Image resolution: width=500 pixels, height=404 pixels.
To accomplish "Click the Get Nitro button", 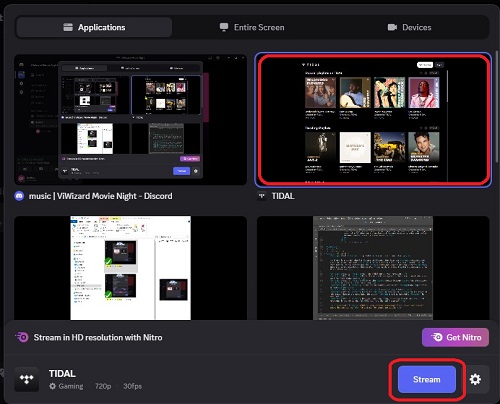I will pyautogui.click(x=455, y=337).
